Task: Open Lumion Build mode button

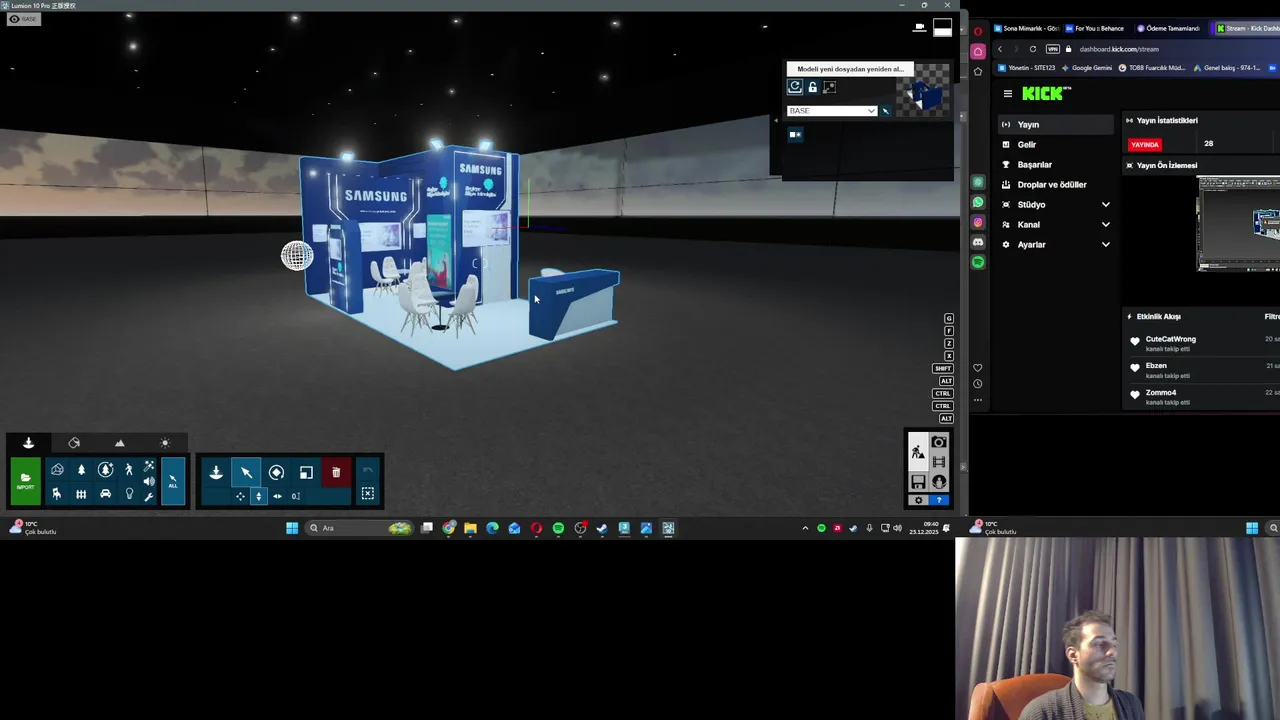Action: click(917, 452)
